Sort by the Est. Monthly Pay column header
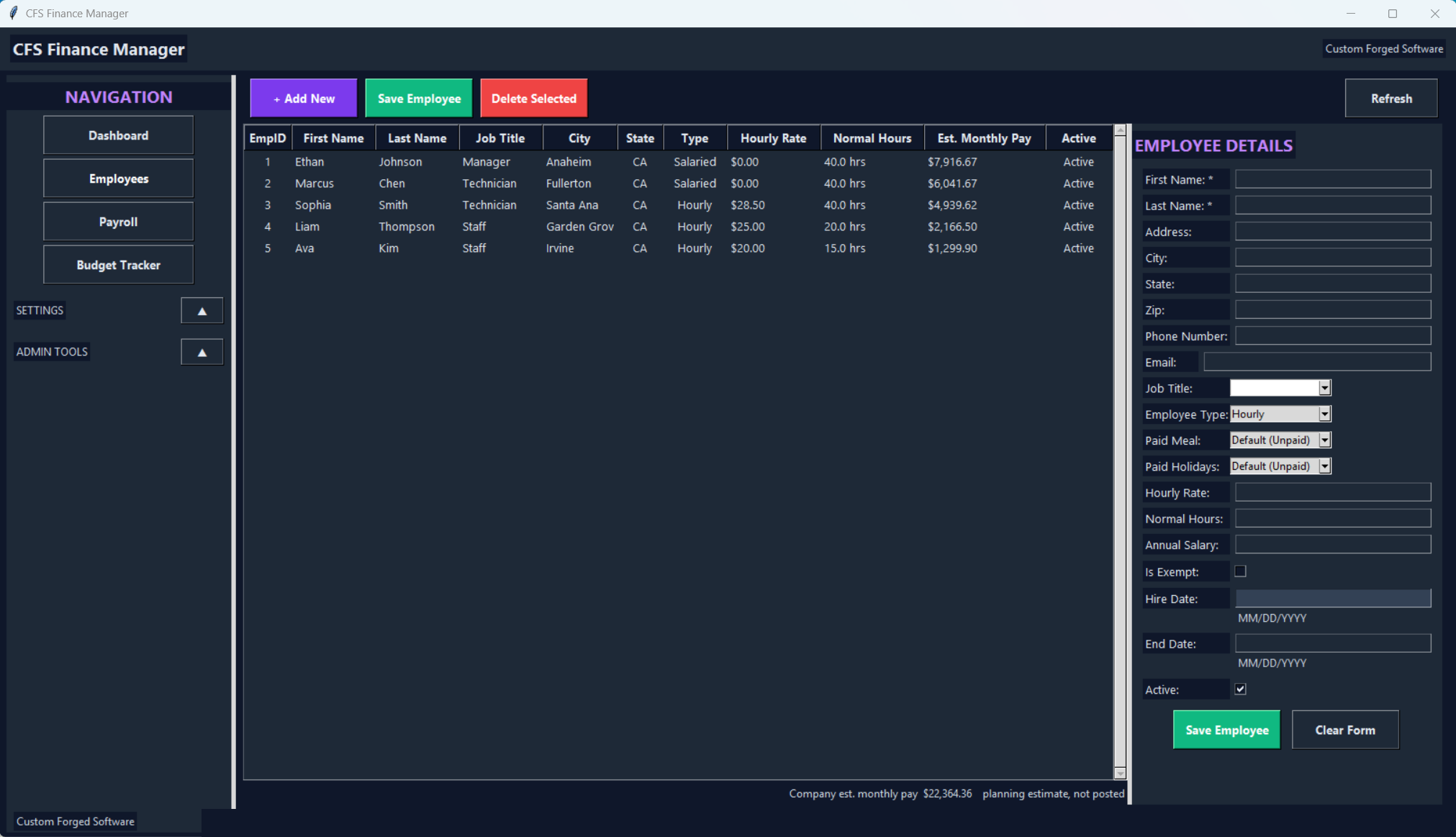1456x837 pixels. click(984, 138)
